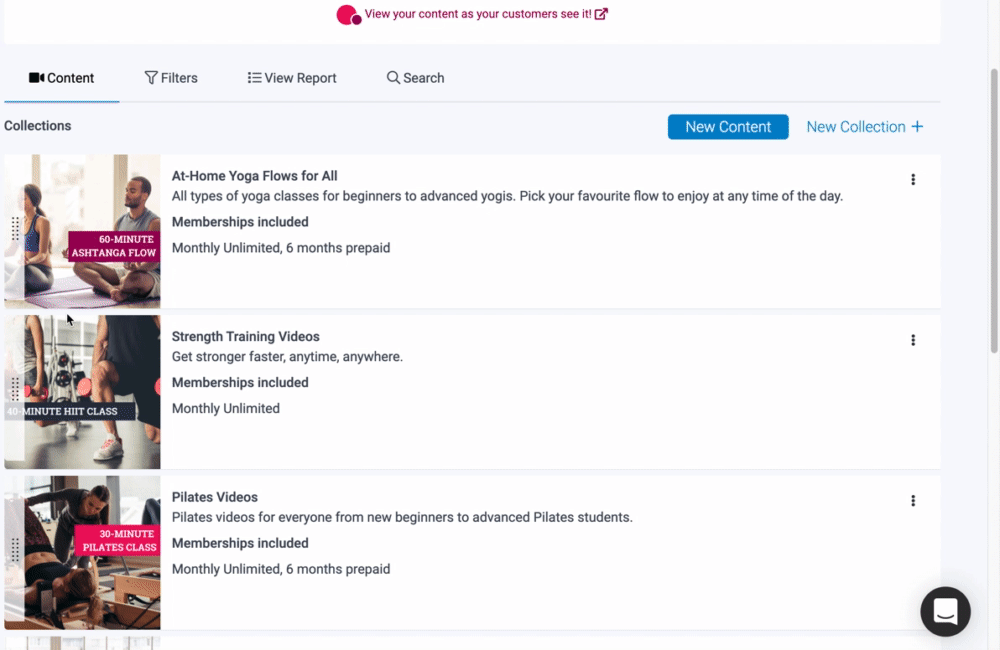Viewport: 1000px width, 650px height.
Task: Switch to the View Report tab
Action: pyautogui.click(x=292, y=78)
